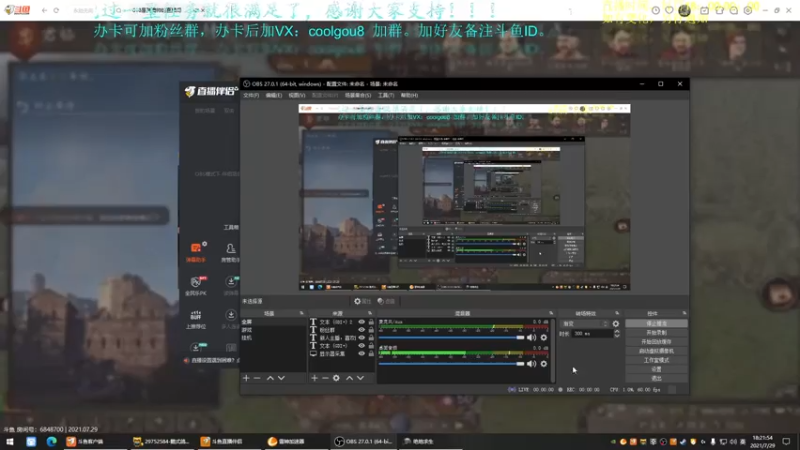
Task: Move scene down with arrow icon
Action: click(x=281, y=378)
